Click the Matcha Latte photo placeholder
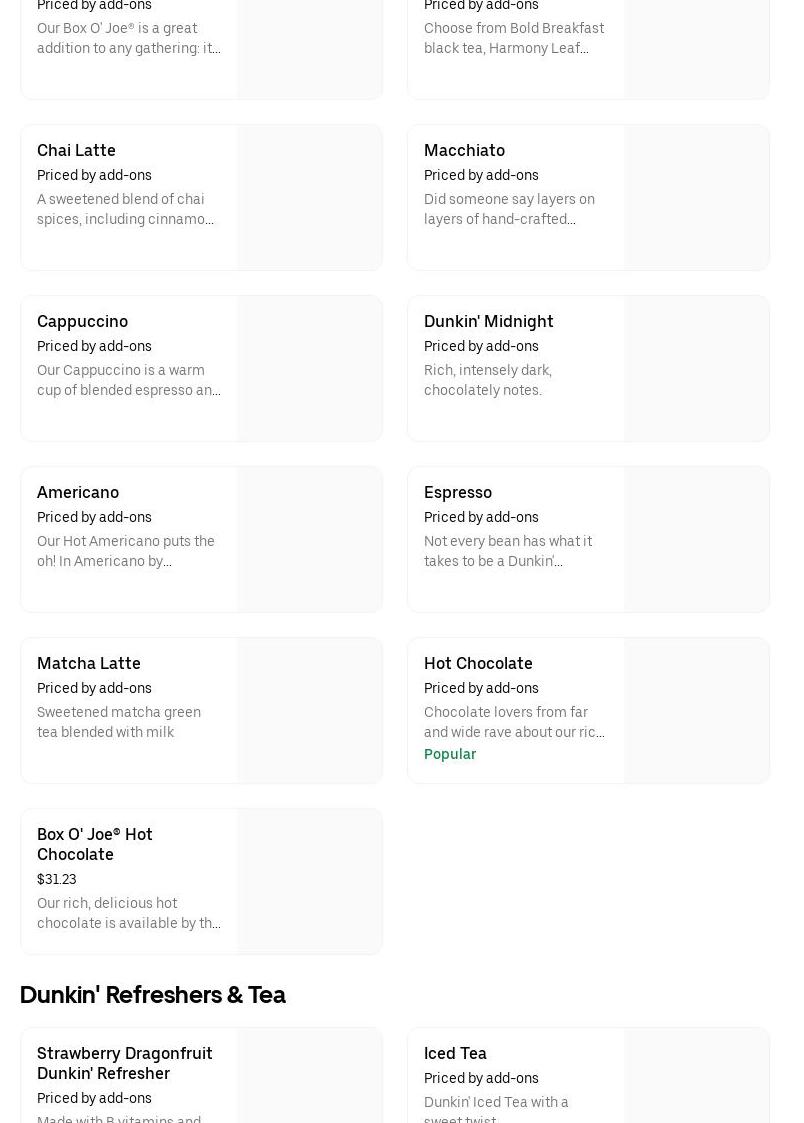The width and height of the screenshot is (804, 1123). pyautogui.click(x=309, y=711)
